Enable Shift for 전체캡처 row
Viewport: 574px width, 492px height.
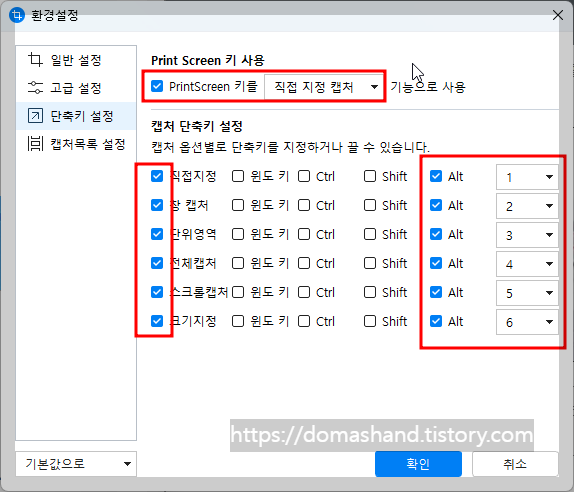370,263
